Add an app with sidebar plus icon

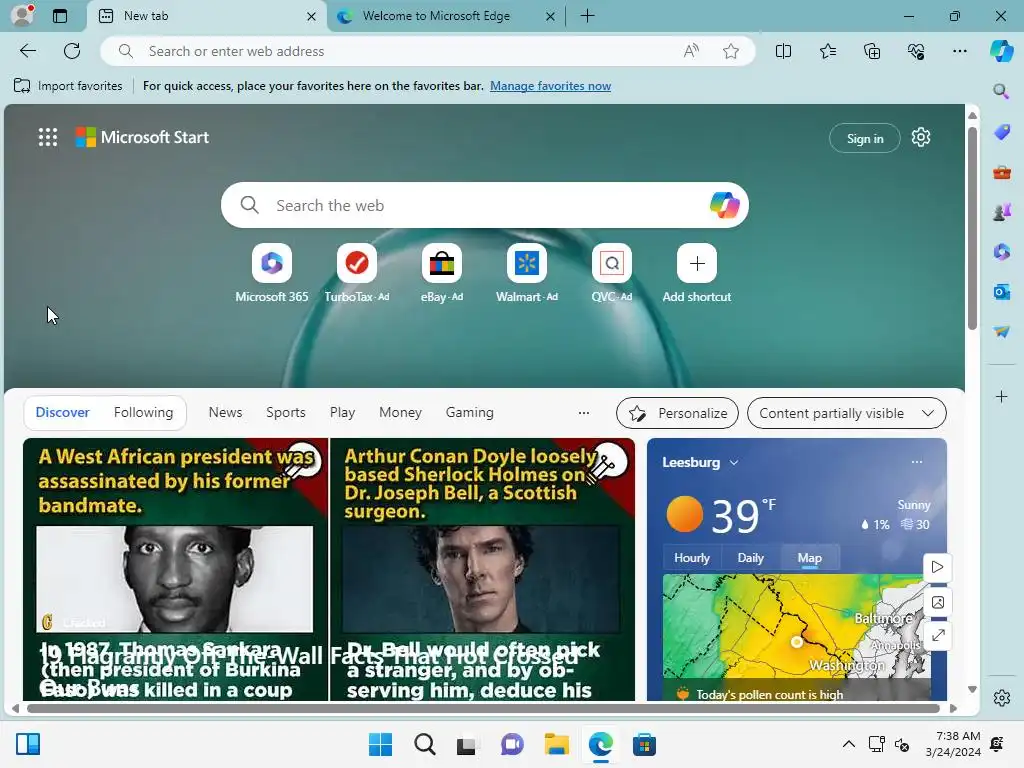[x=1001, y=396]
